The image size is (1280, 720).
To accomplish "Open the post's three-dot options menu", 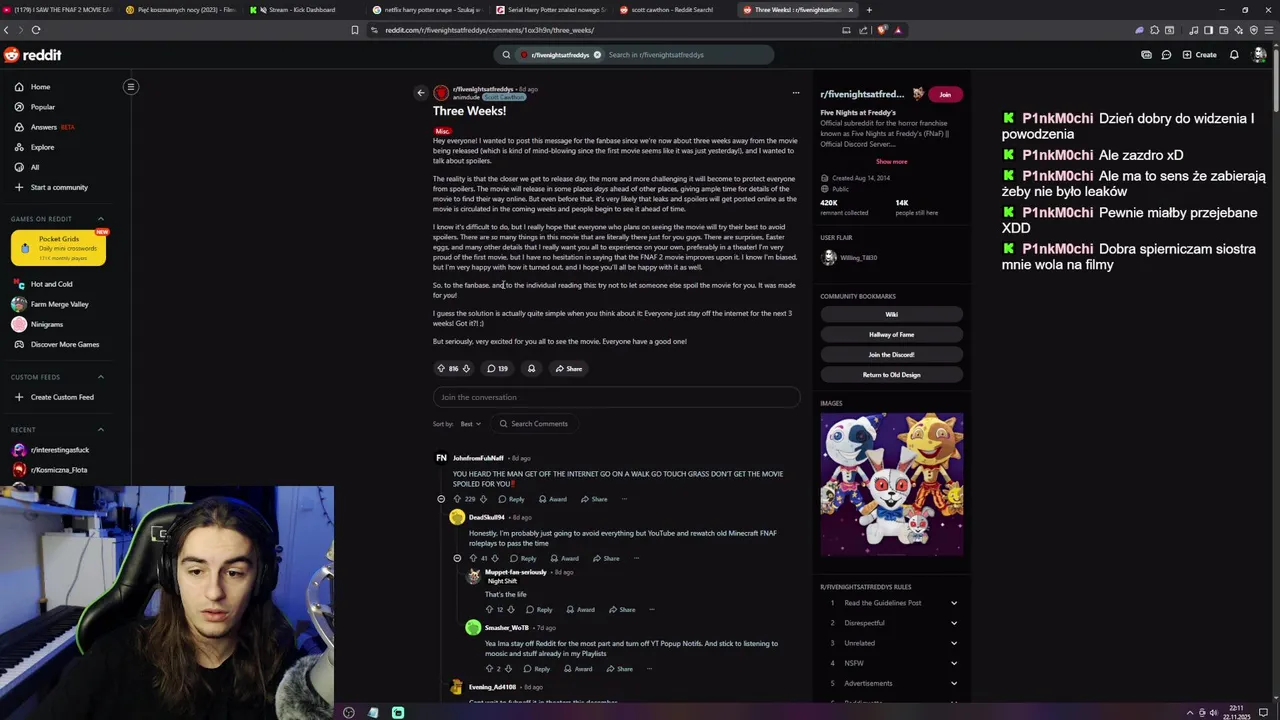I will pyautogui.click(x=796, y=93).
